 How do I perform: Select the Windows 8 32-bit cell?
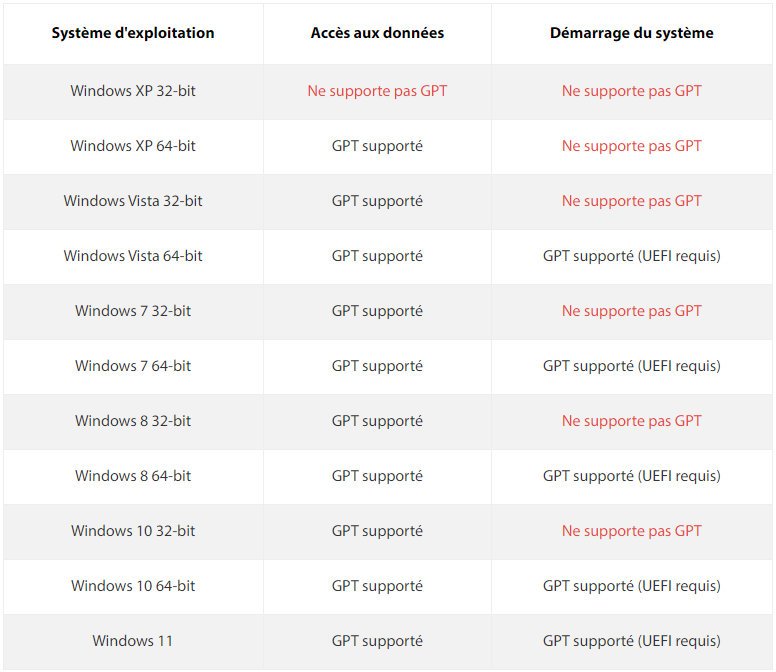(x=133, y=421)
